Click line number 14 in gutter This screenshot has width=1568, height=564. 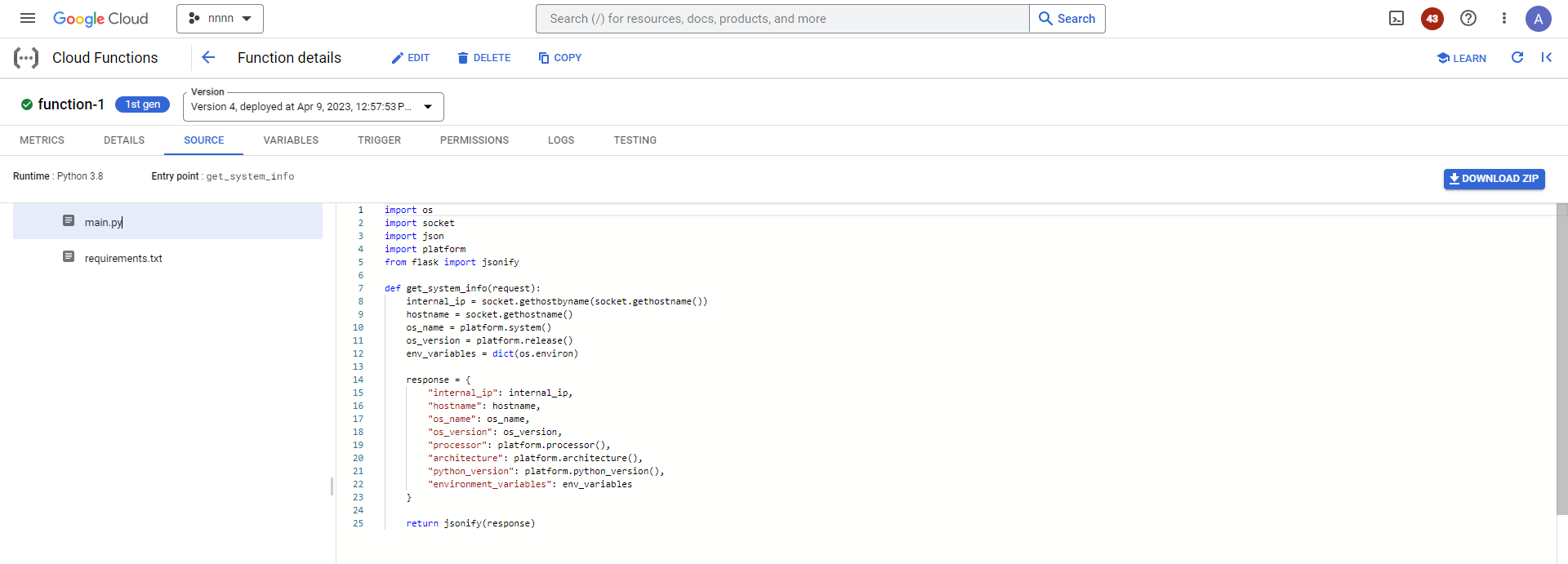coord(358,380)
